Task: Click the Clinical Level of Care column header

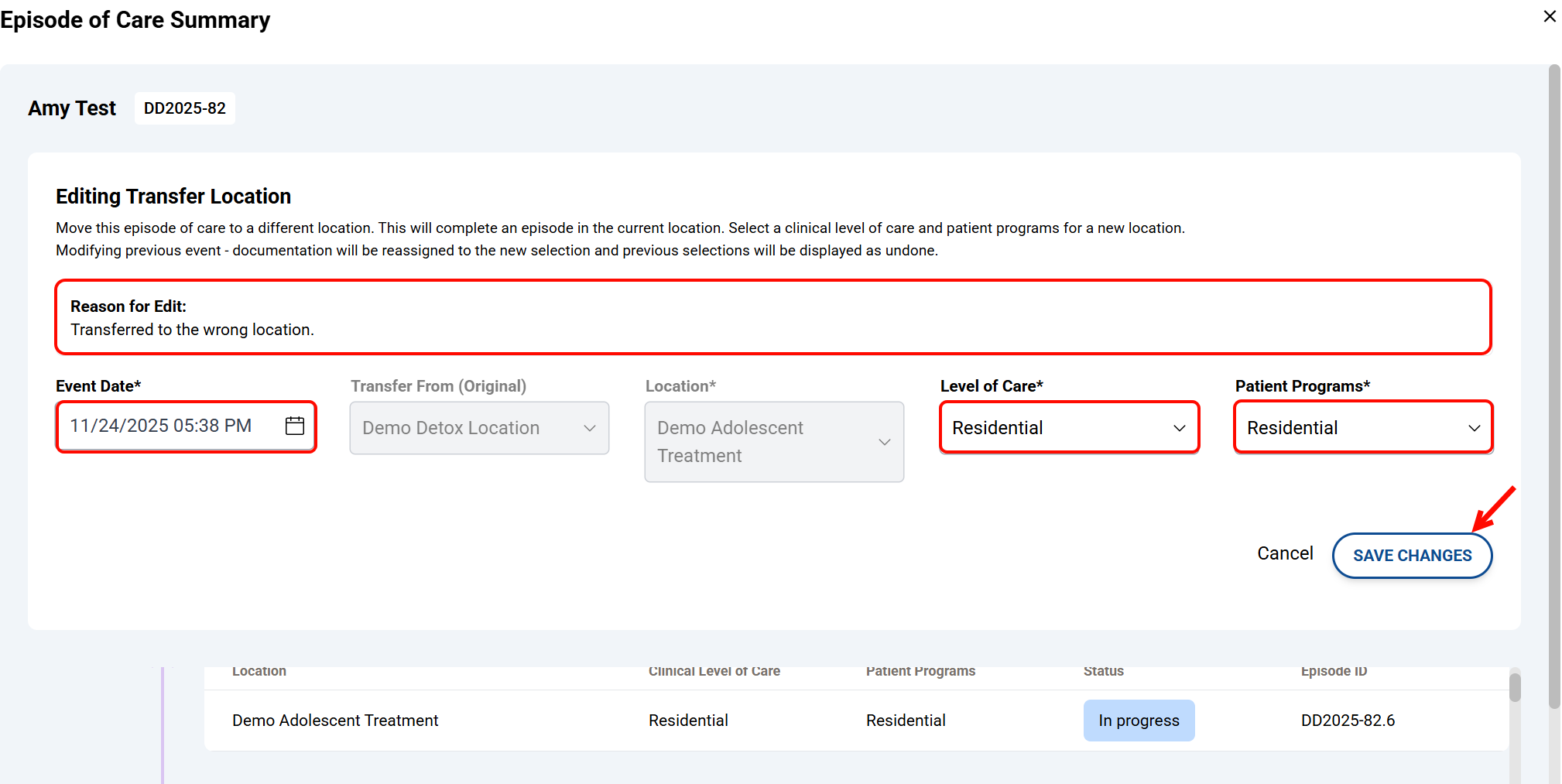Action: pos(714,672)
